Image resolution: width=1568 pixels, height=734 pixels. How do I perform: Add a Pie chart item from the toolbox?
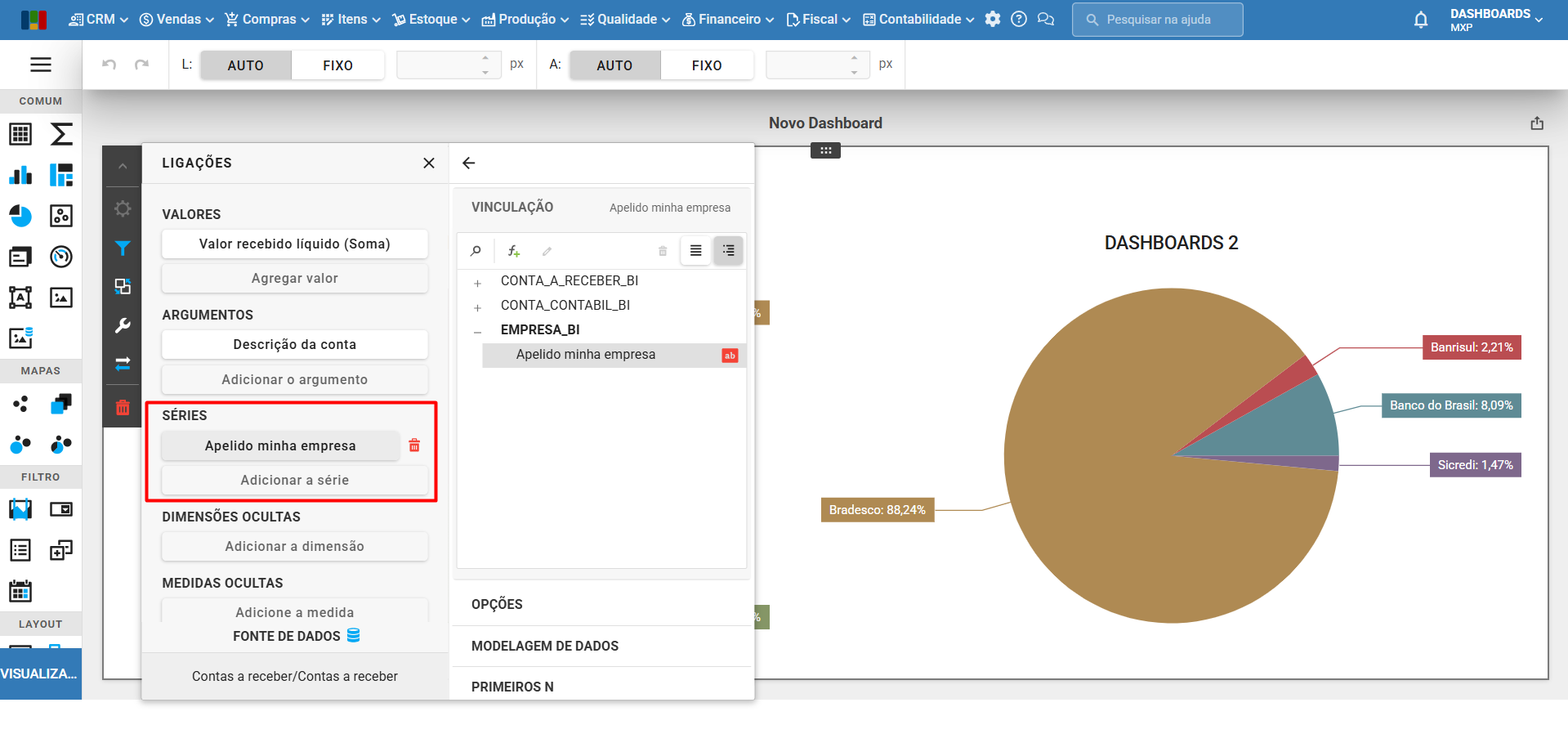(x=20, y=216)
